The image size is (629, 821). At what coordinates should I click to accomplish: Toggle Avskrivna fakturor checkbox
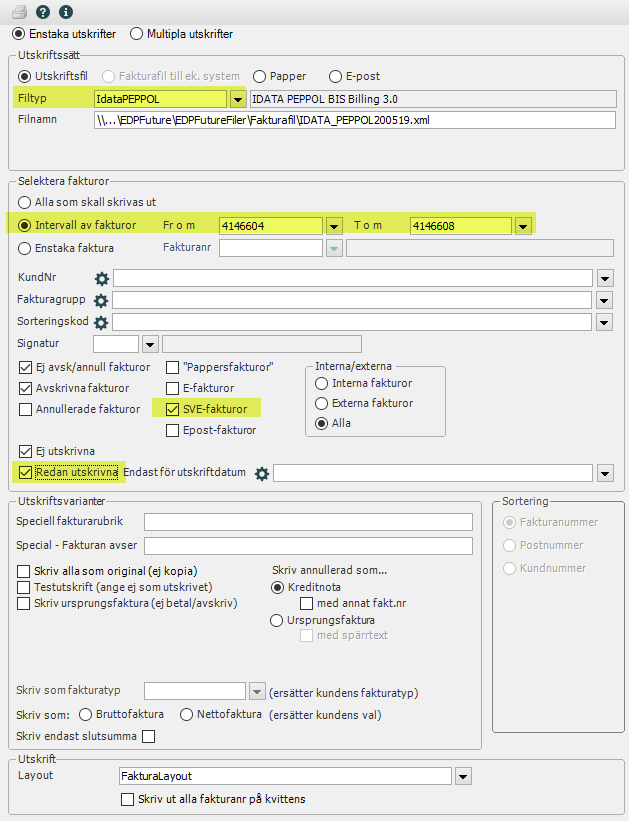[25, 389]
